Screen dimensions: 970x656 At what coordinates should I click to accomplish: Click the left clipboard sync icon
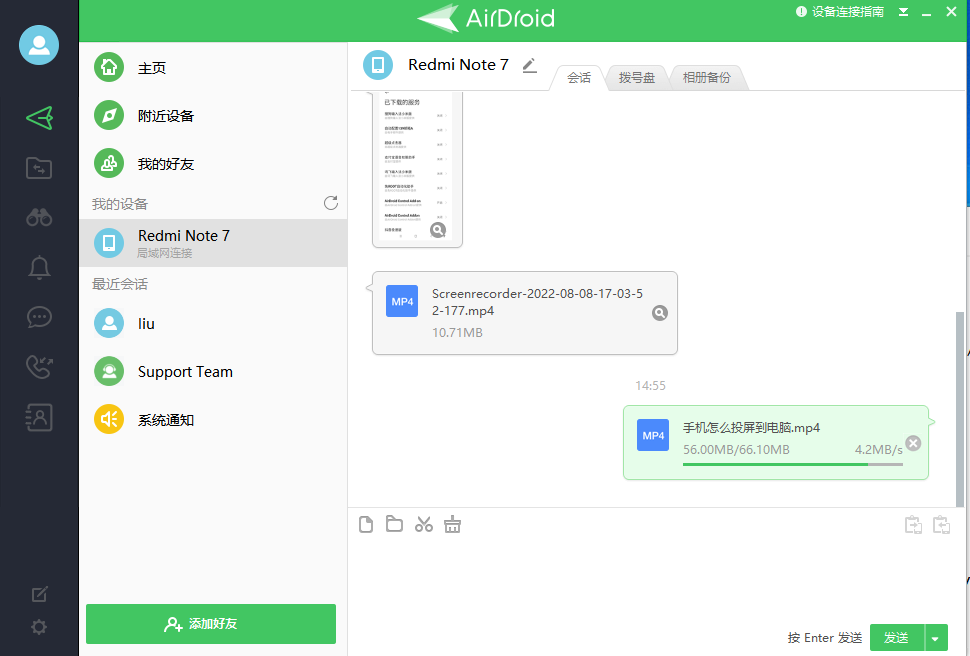tap(914, 525)
